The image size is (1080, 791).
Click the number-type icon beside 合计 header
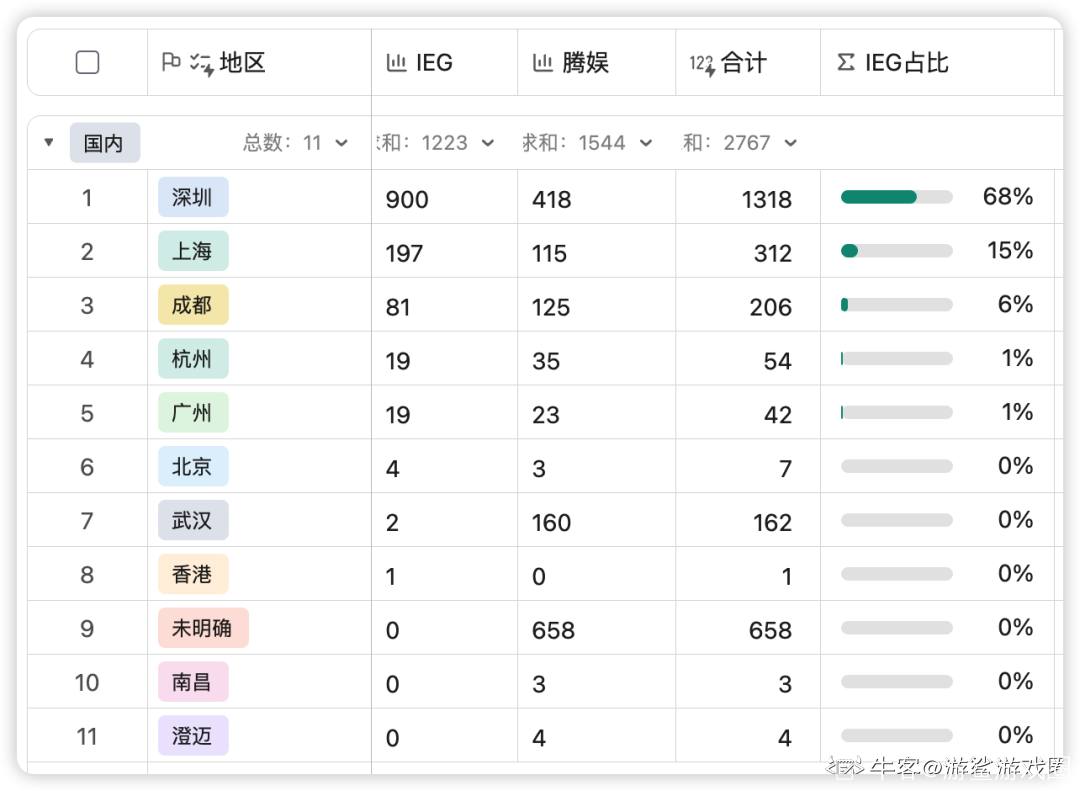(x=702, y=64)
